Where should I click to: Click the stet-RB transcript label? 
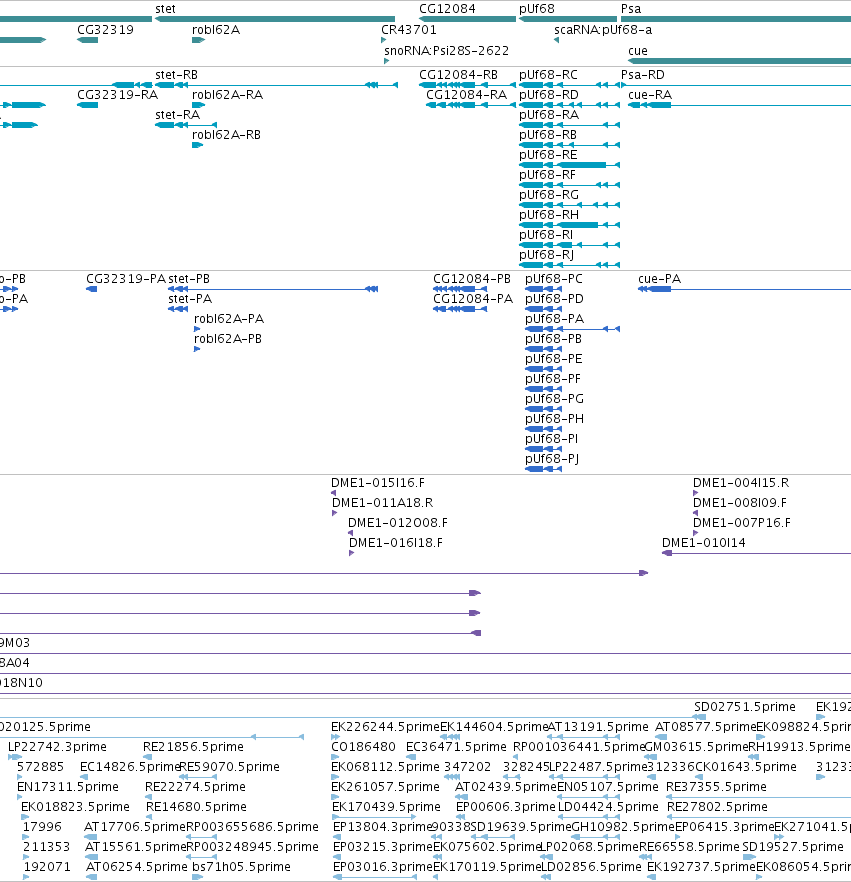point(177,75)
